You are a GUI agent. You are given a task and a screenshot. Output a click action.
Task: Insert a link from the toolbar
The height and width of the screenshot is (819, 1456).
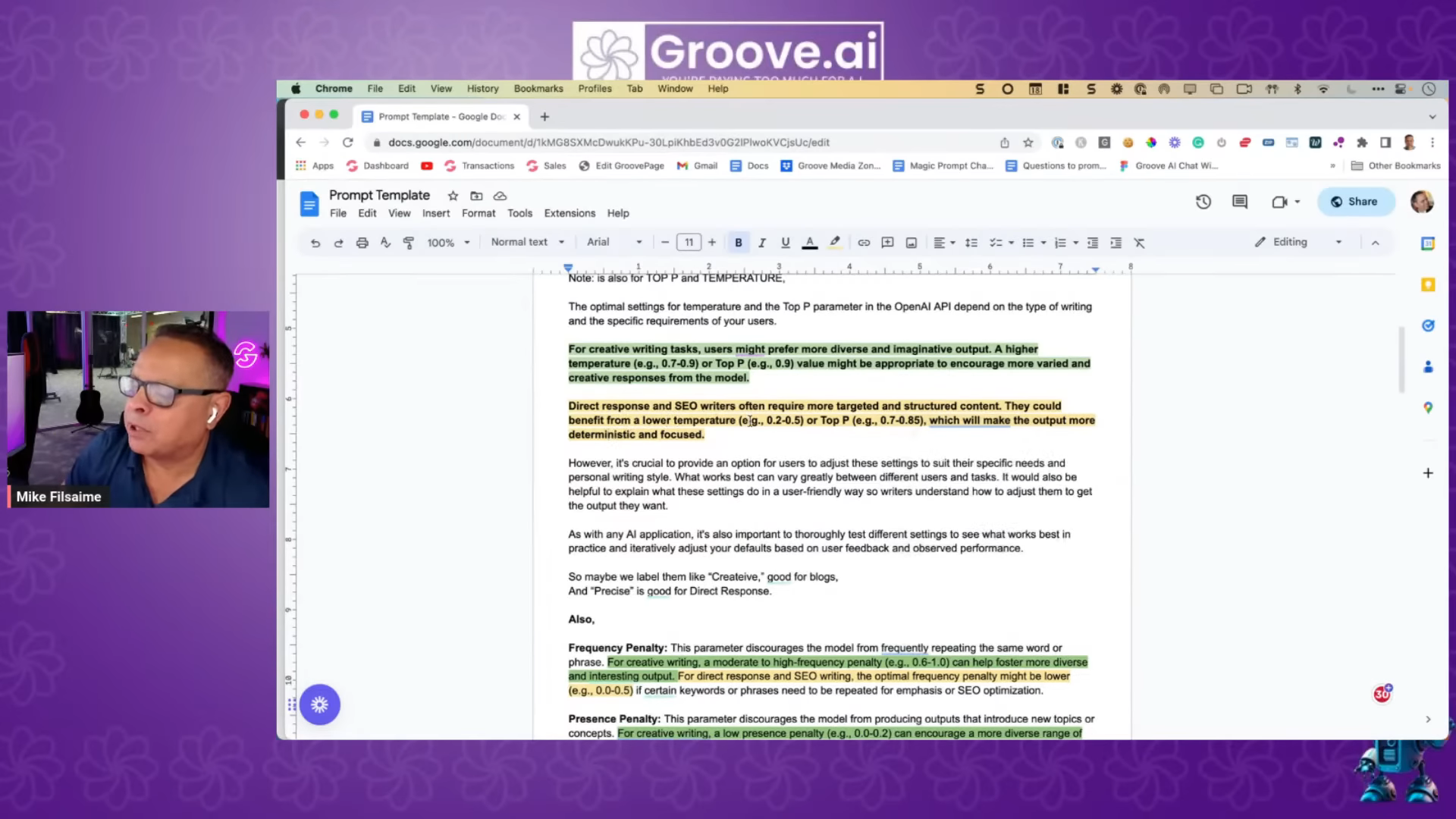click(864, 243)
